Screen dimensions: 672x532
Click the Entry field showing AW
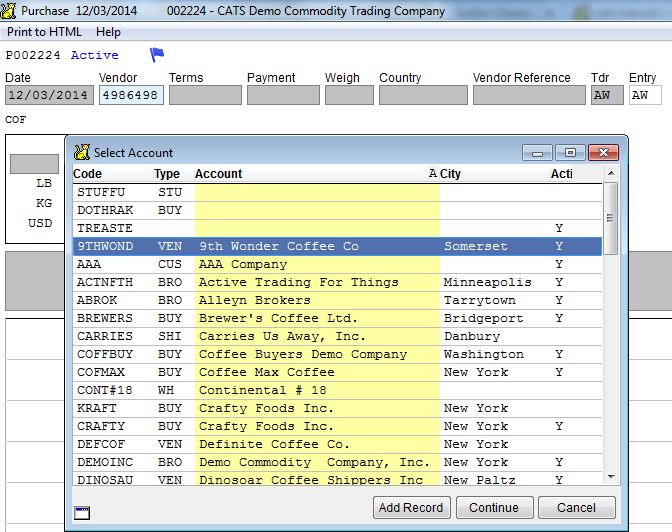tap(645, 95)
